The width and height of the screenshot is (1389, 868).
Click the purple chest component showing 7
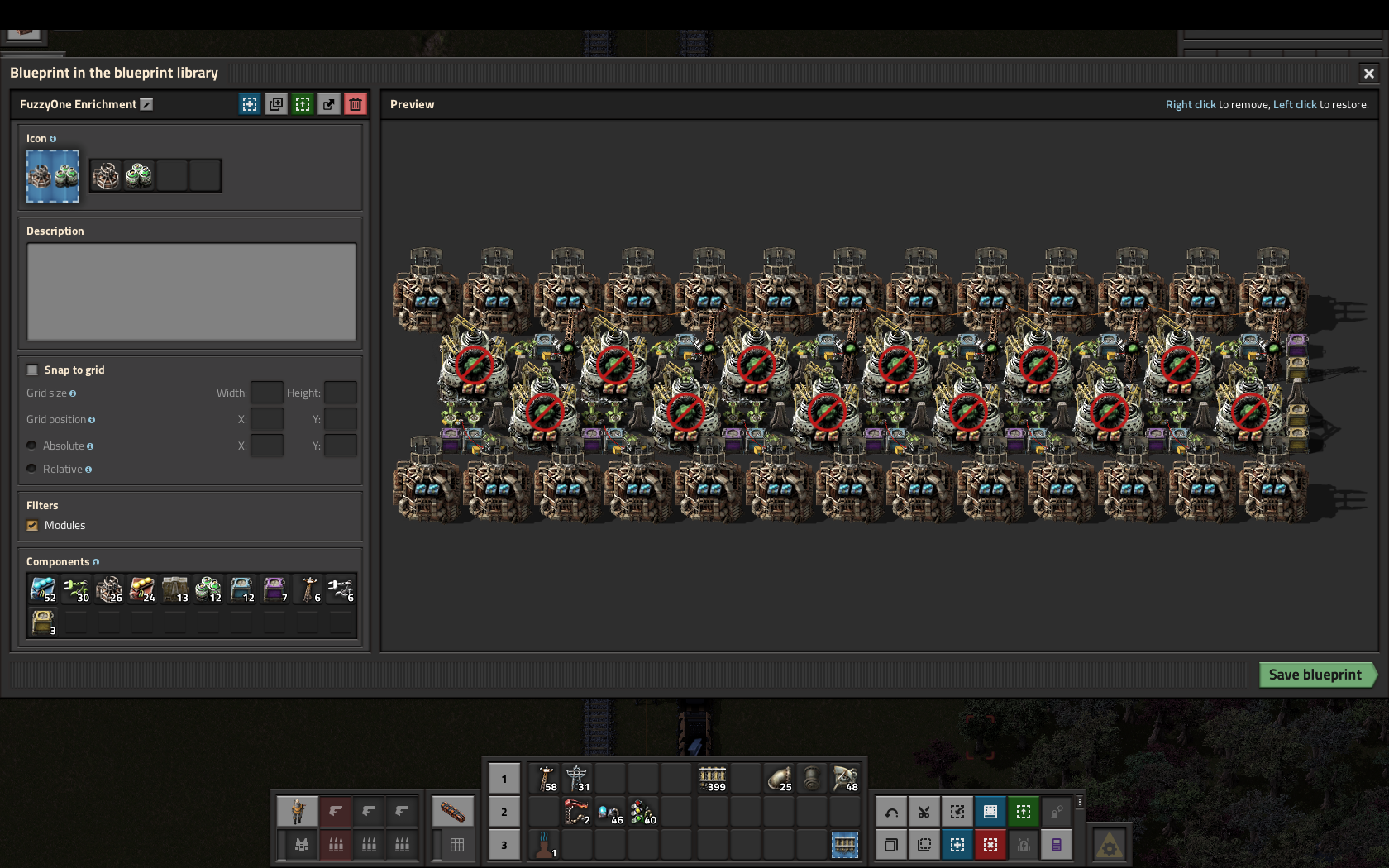point(274,589)
